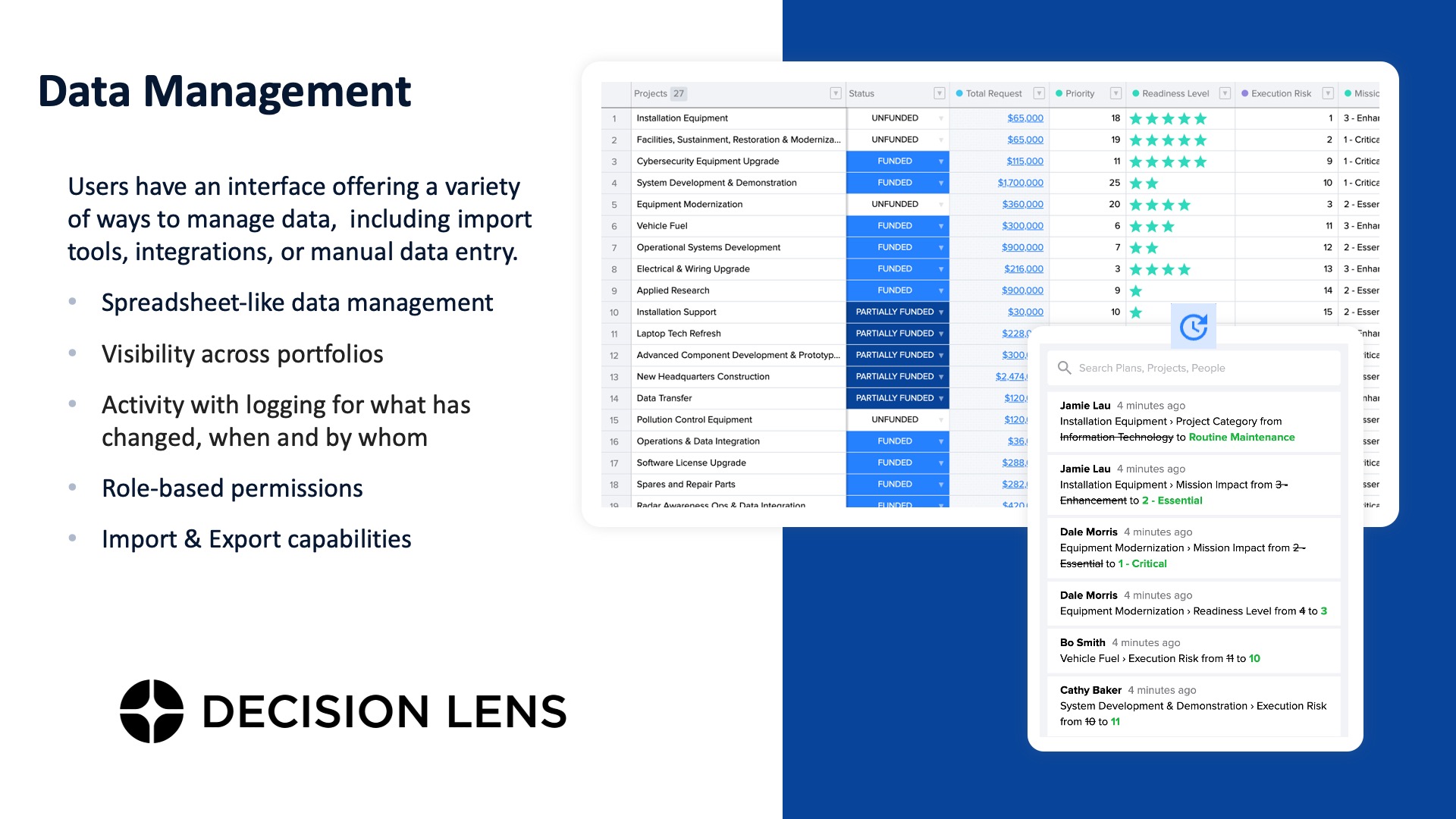1456x819 pixels.
Task: Click the Total Request column filter icon
Action: 1041,94
